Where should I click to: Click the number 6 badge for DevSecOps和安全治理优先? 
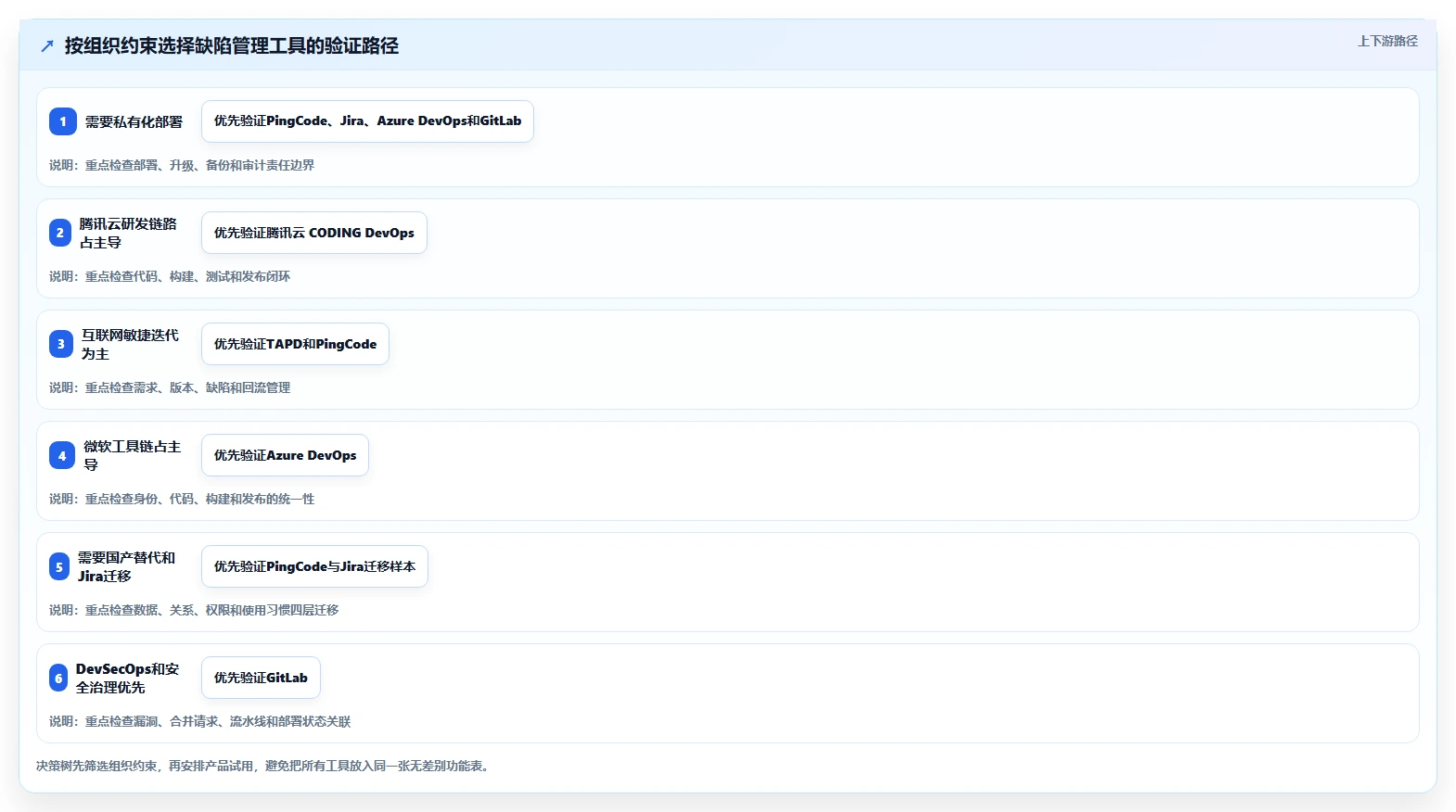[58, 678]
